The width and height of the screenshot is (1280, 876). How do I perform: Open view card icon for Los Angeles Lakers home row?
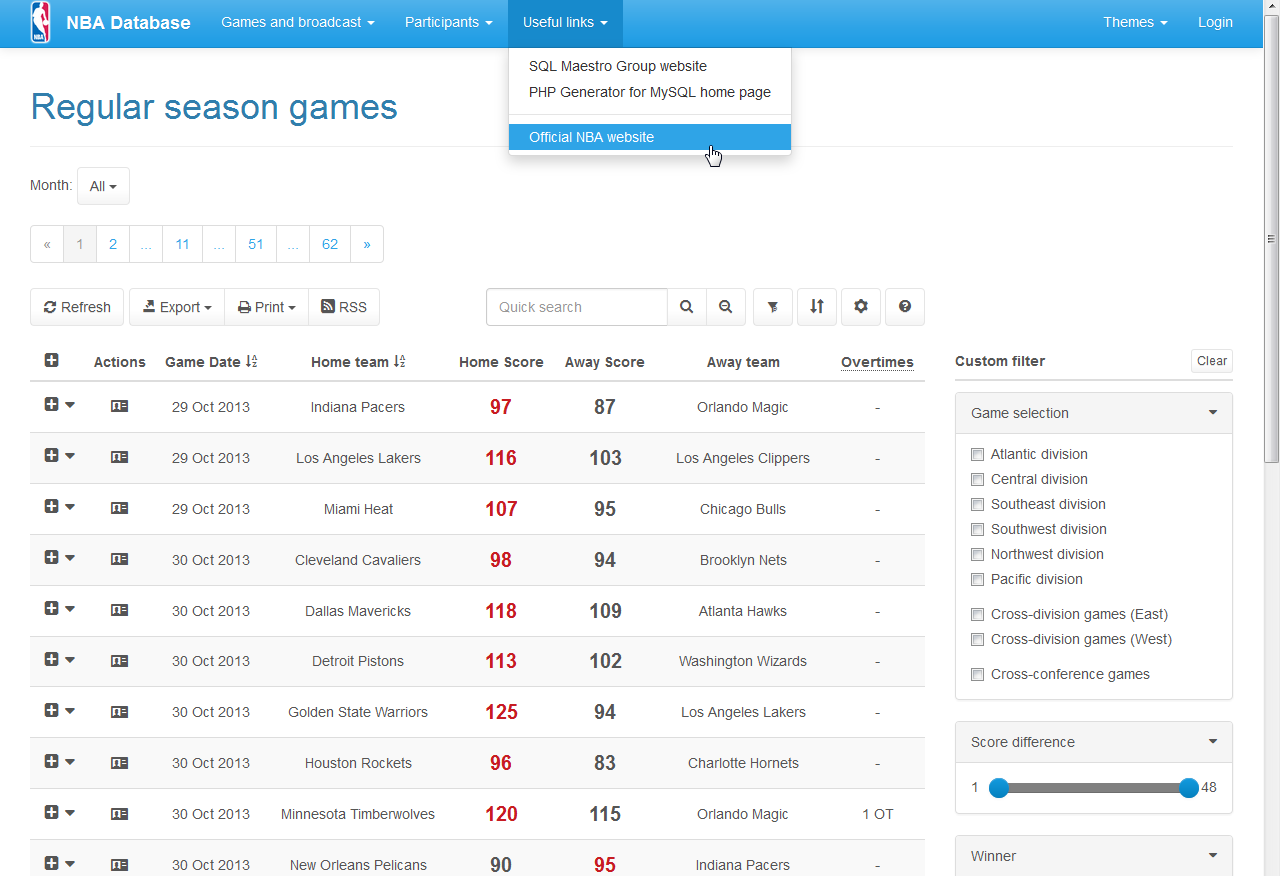[120, 457]
